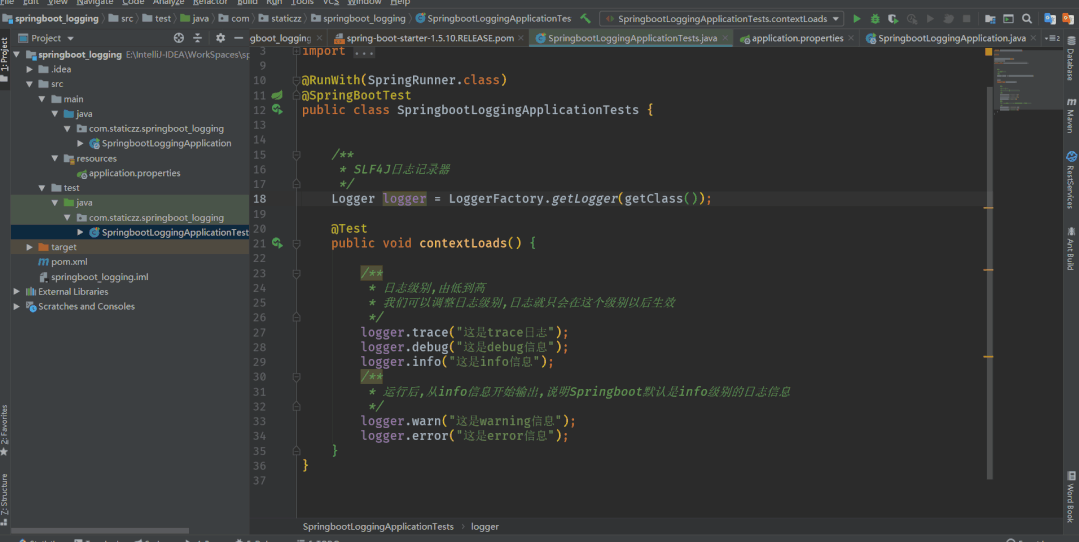Collapse the resources folder
Image resolution: width=1079 pixels, height=542 pixels.
tap(54, 158)
